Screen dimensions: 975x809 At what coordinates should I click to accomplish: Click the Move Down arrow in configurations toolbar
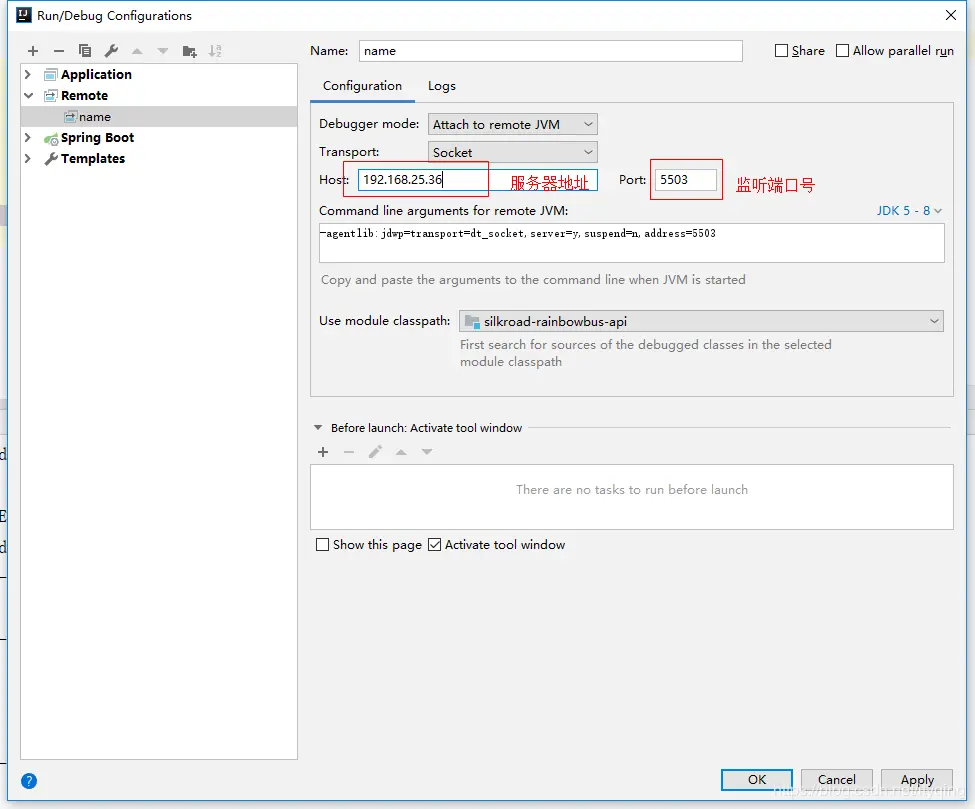tap(163, 51)
